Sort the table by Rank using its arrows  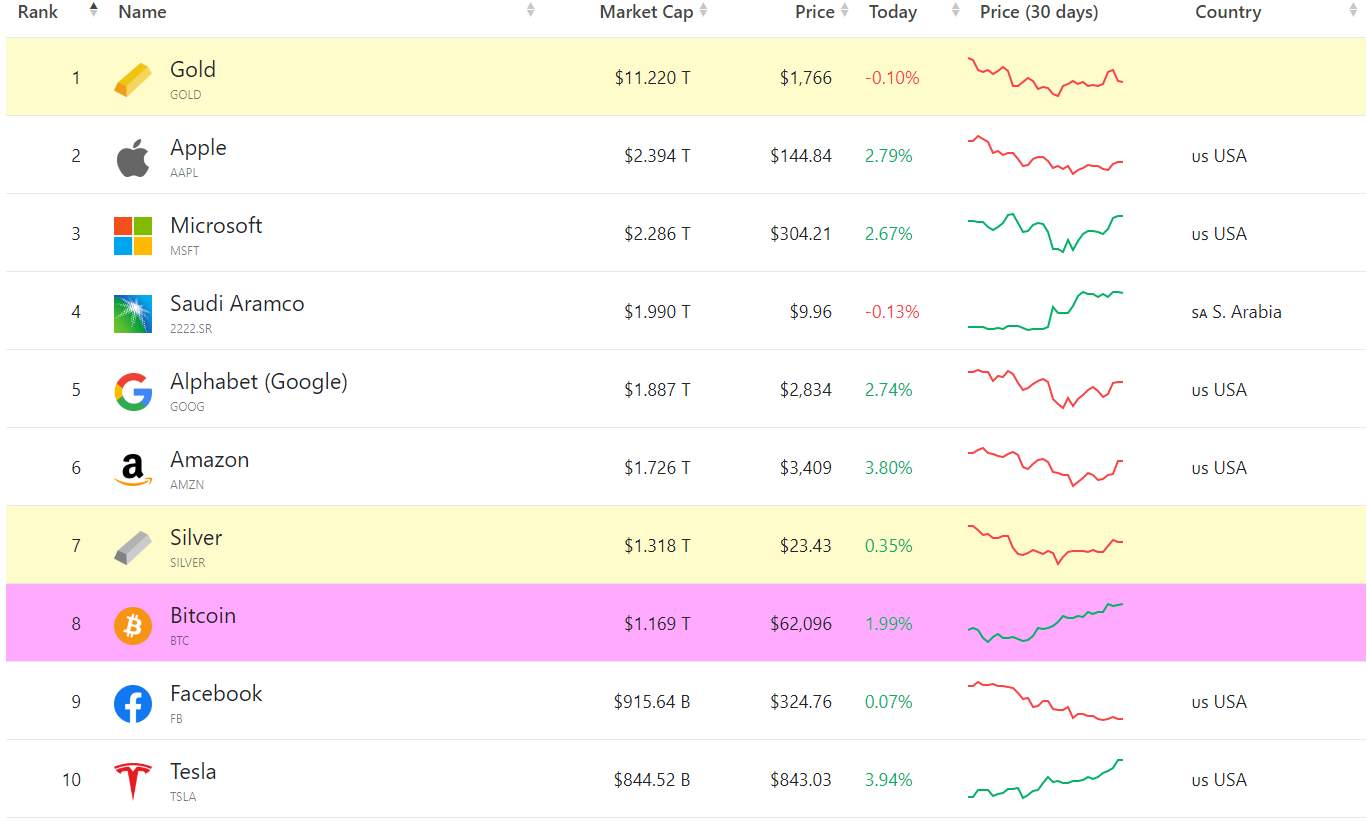pyautogui.click(x=93, y=10)
